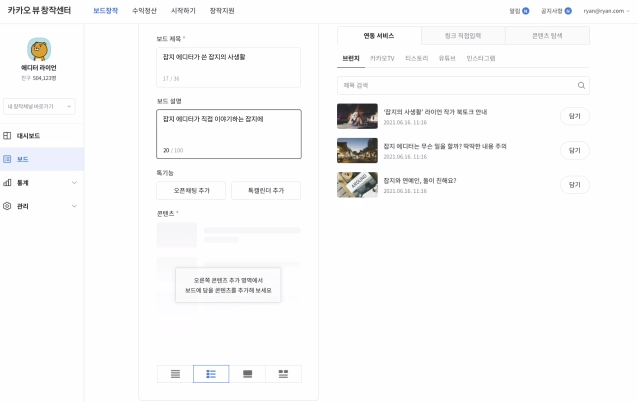Open the 수익정산 top menu
This screenshot has width=638, height=402.
144,11
